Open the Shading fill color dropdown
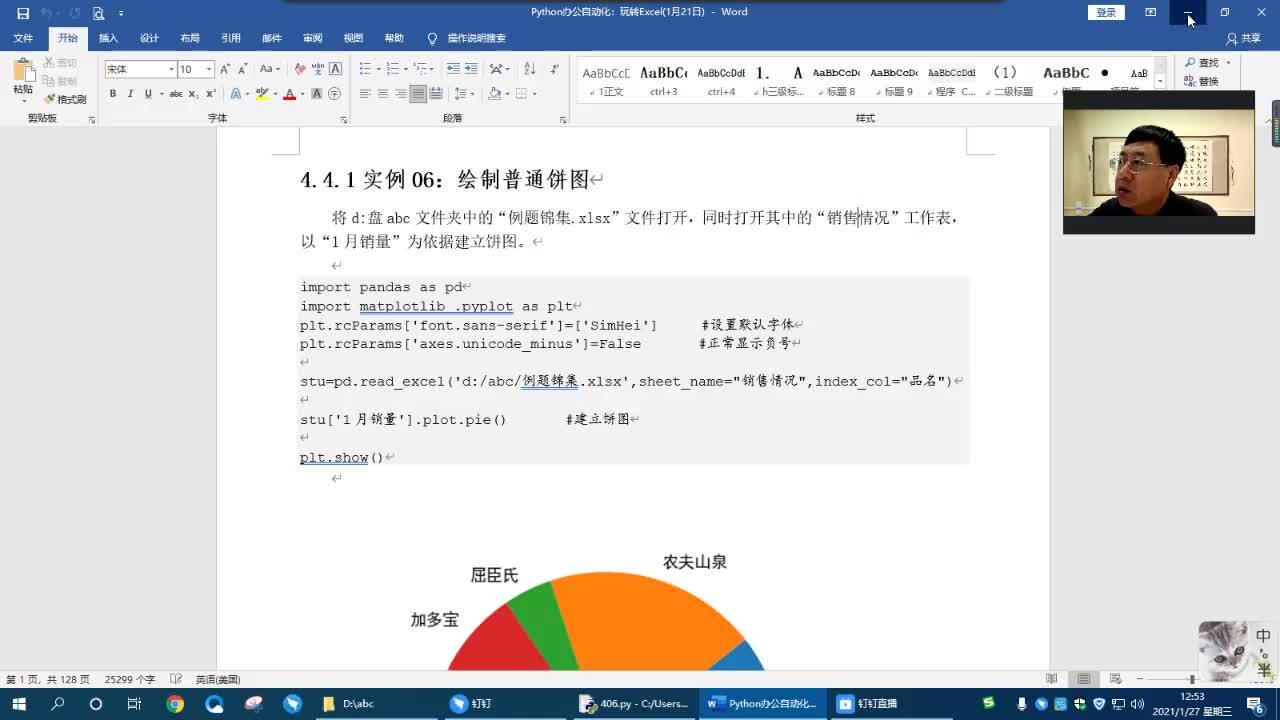 coord(507,94)
